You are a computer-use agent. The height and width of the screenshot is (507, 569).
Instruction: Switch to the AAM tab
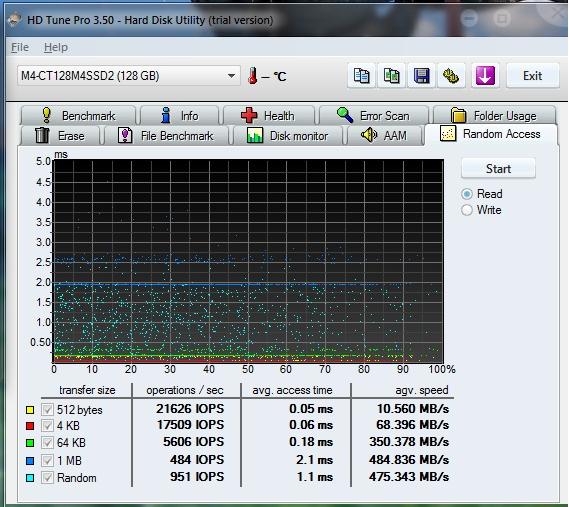[x=385, y=136]
